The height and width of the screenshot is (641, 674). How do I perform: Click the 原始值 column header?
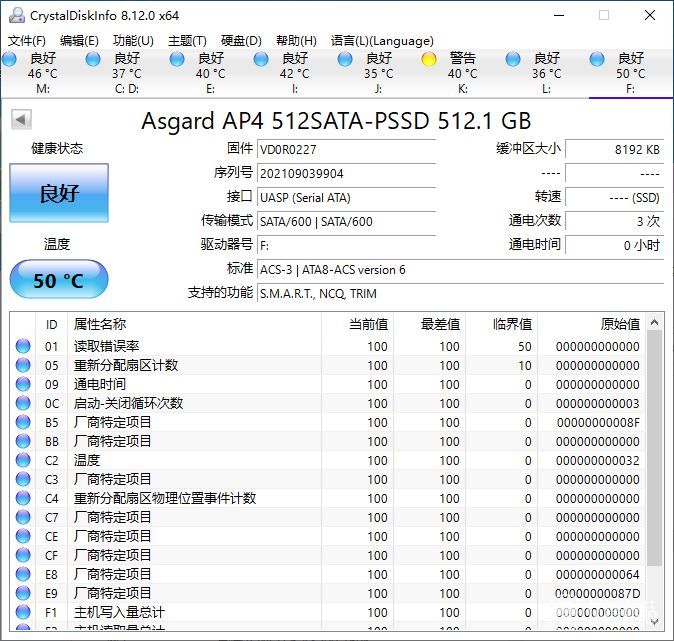click(591, 324)
